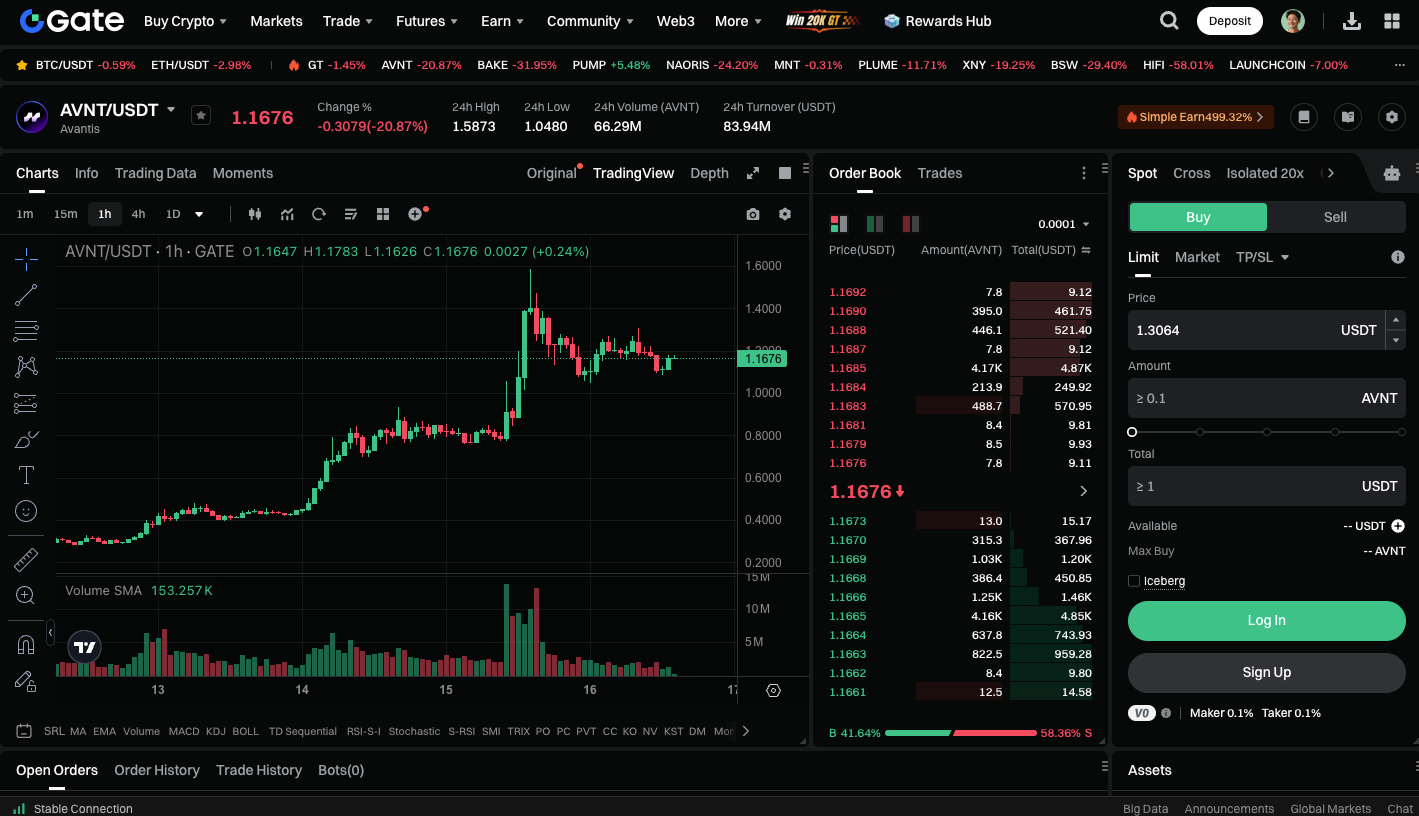Viewport: 1419px width, 816px height.
Task: Expand the order book precision 0.0001 dropdown
Action: click(x=1063, y=223)
